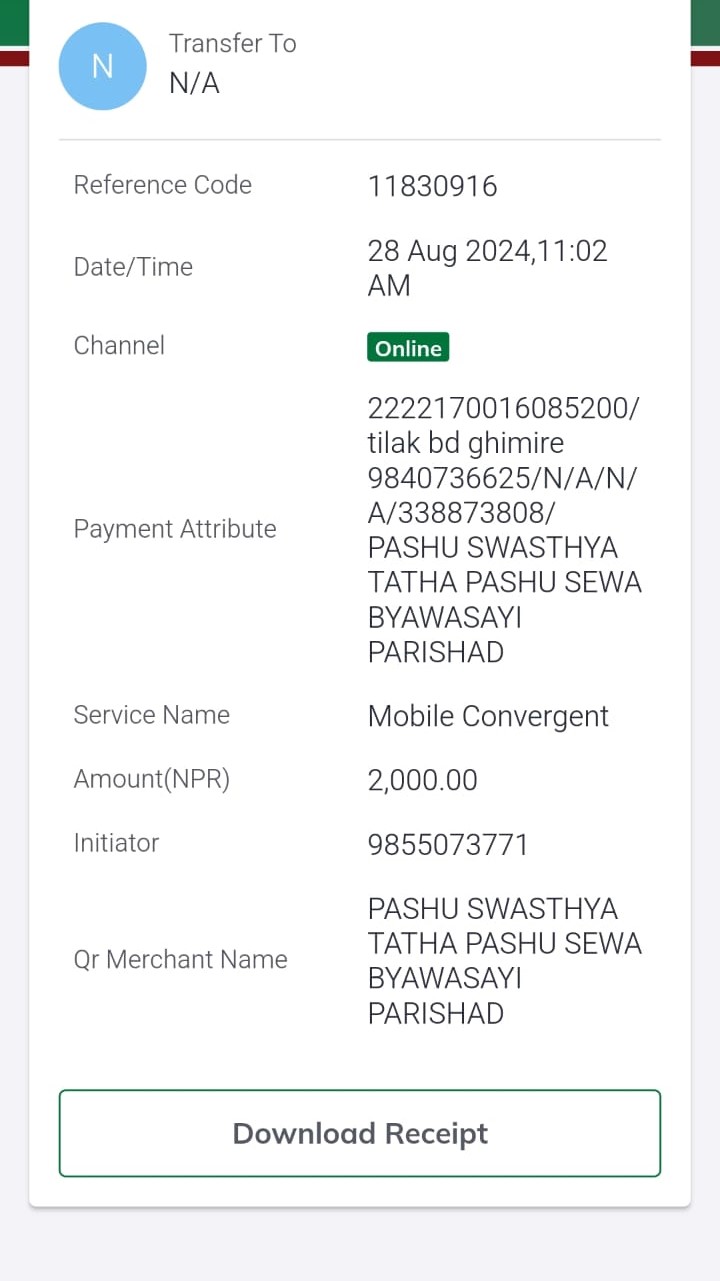The height and width of the screenshot is (1281, 720).
Task: Select the Reference Code label
Action: [x=163, y=185]
